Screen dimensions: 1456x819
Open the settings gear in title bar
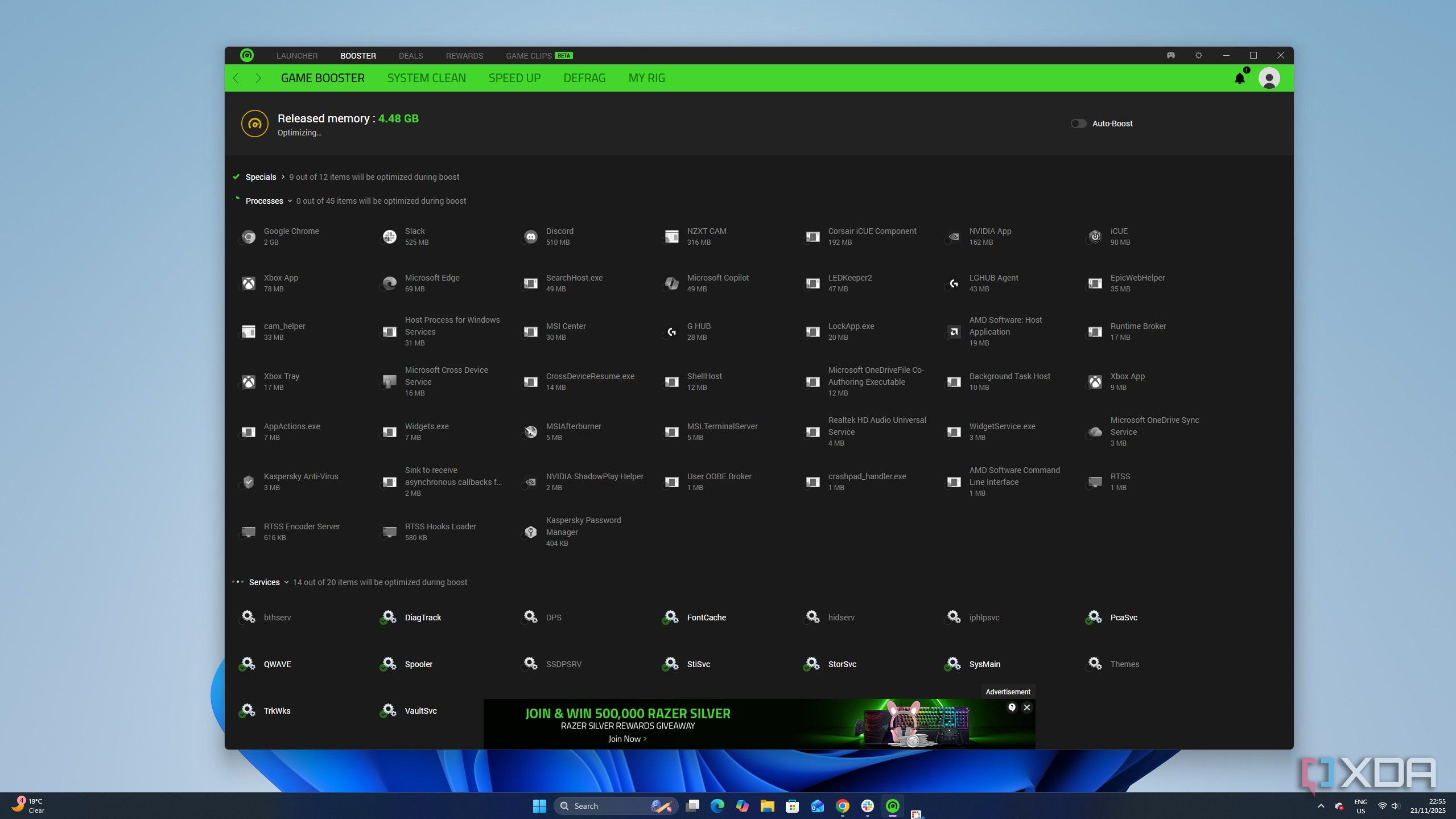[1198, 55]
